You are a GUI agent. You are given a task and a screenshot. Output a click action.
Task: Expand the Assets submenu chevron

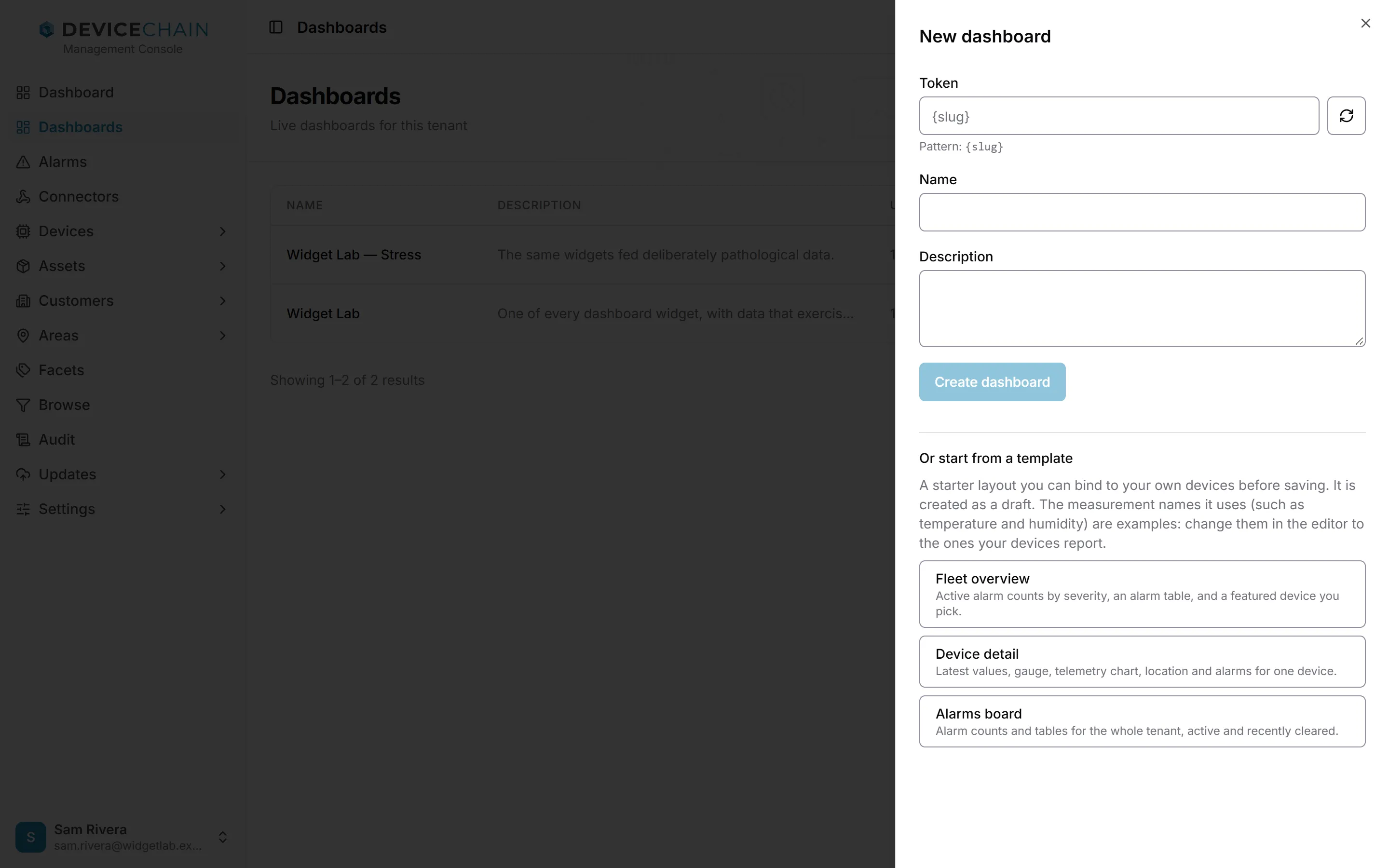(x=223, y=266)
